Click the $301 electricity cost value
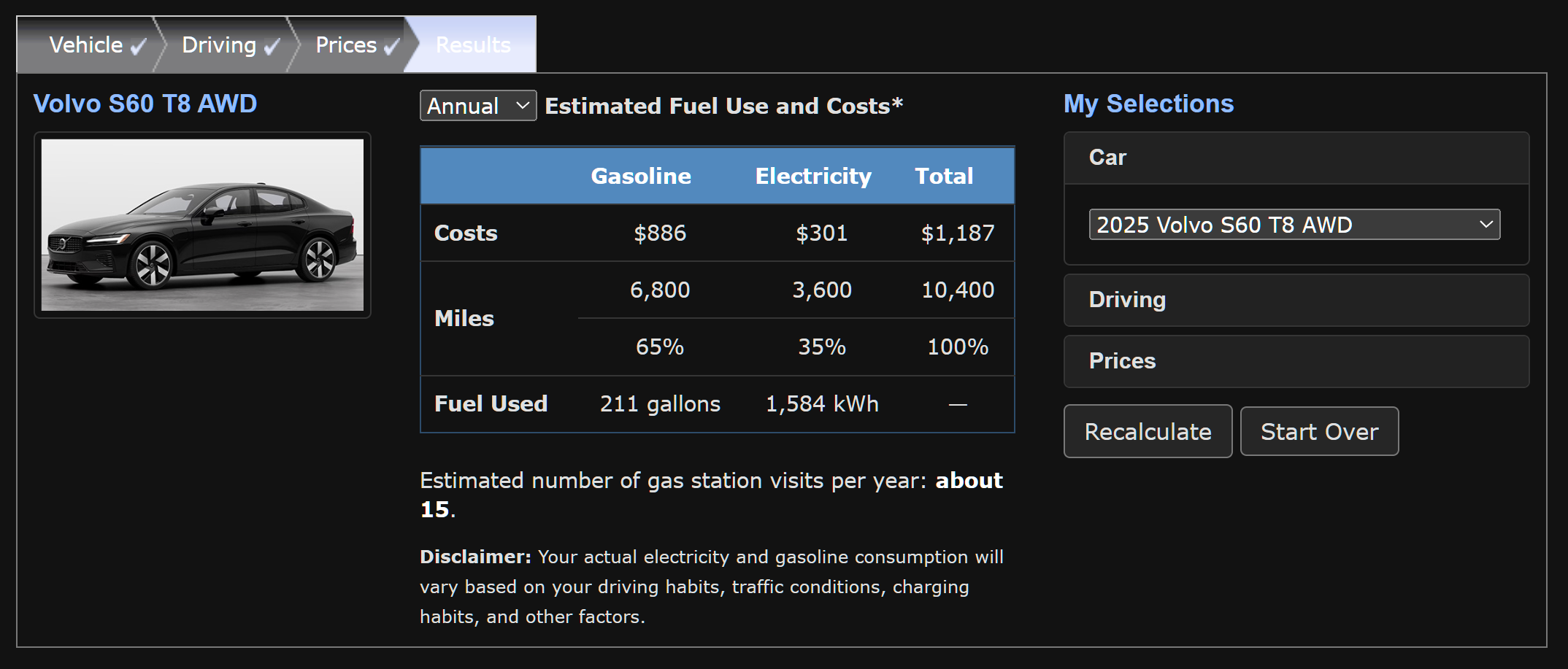This screenshot has height=669, width=1568. click(x=821, y=233)
